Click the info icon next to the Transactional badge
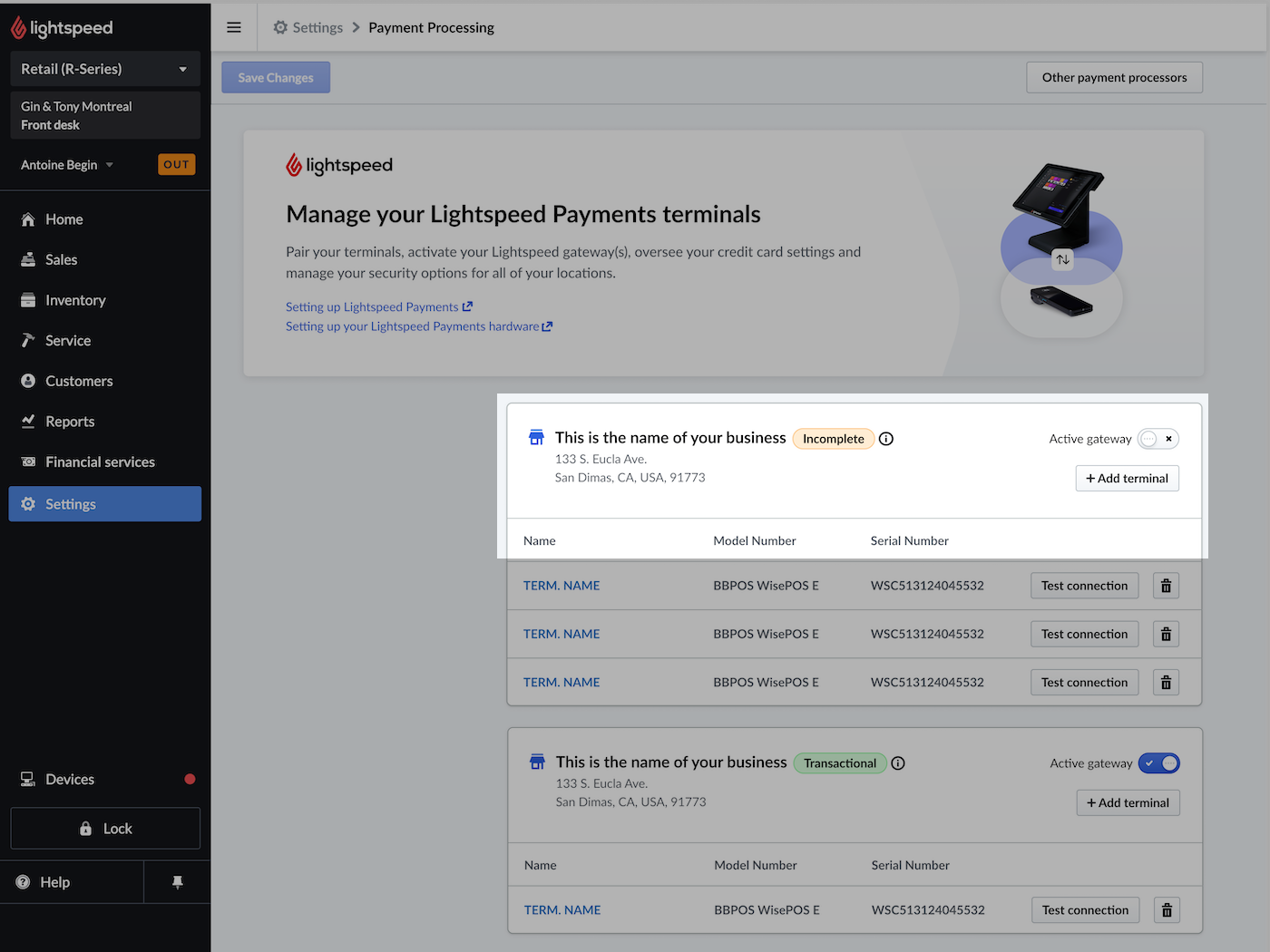Image resolution: width=1270 pixels, height=952 pixels. [898, 763]
